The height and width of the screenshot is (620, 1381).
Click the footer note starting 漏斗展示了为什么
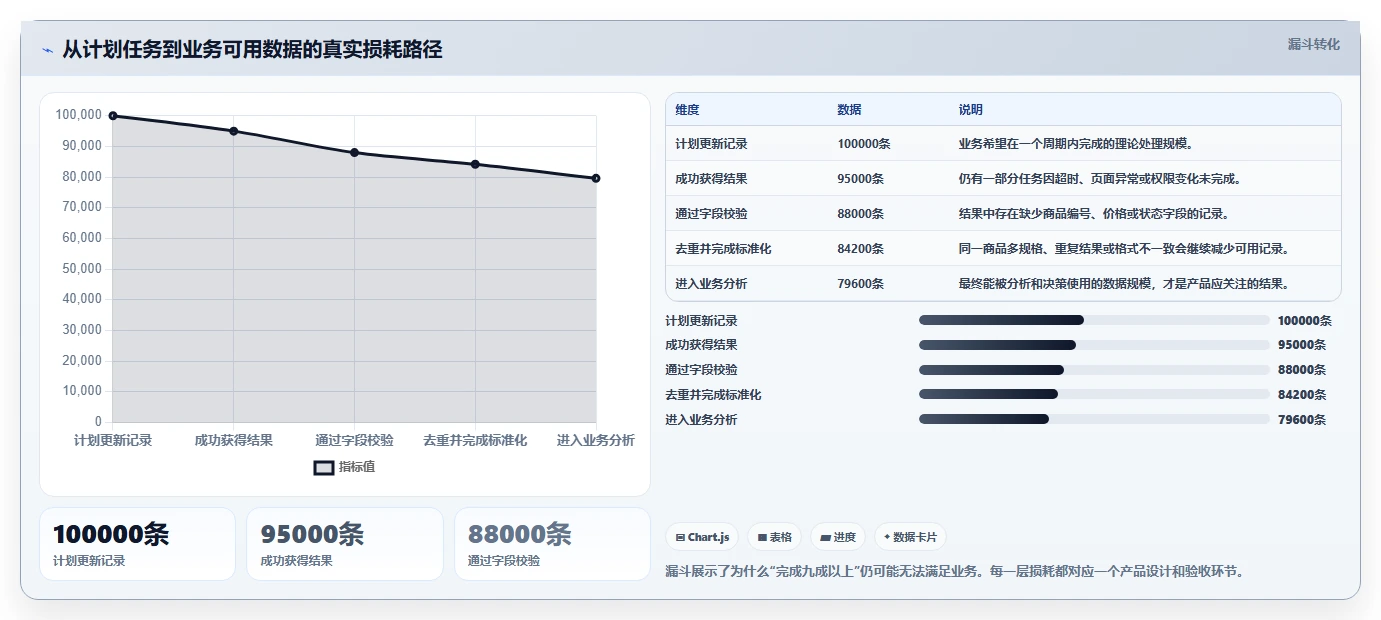click(x=954, y=572)
